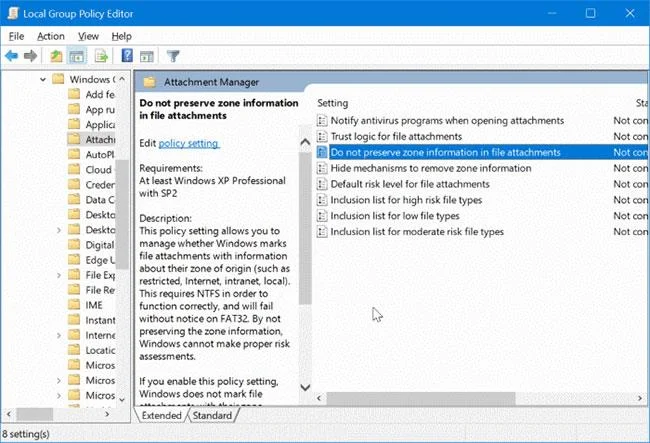Select the Applica... folder in tree
This screenshot has width=650, height=443.
point(91,124)
